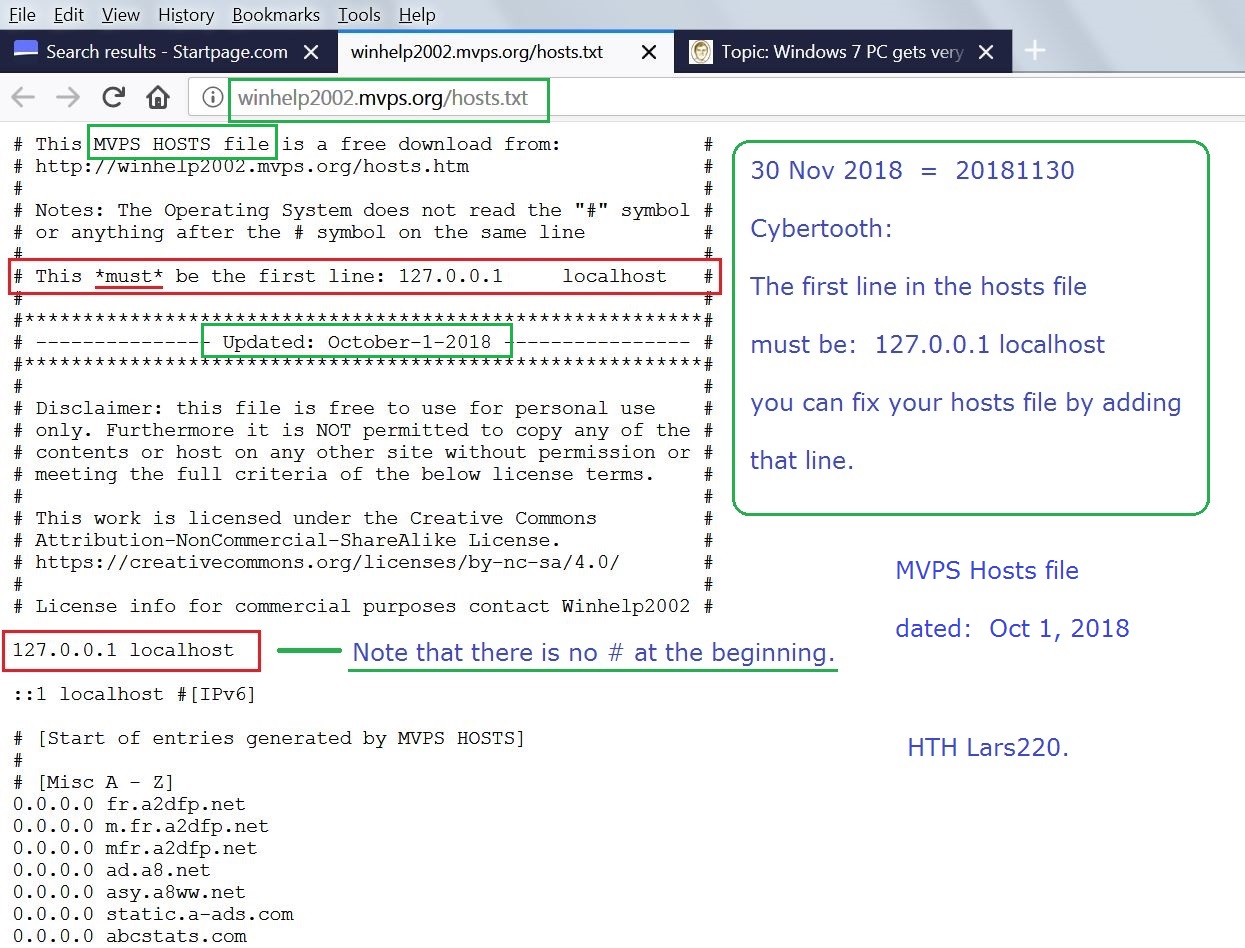Open the Tools menu
The height and width of the screenshot is (948, 1245).
[x=359, y=15]
